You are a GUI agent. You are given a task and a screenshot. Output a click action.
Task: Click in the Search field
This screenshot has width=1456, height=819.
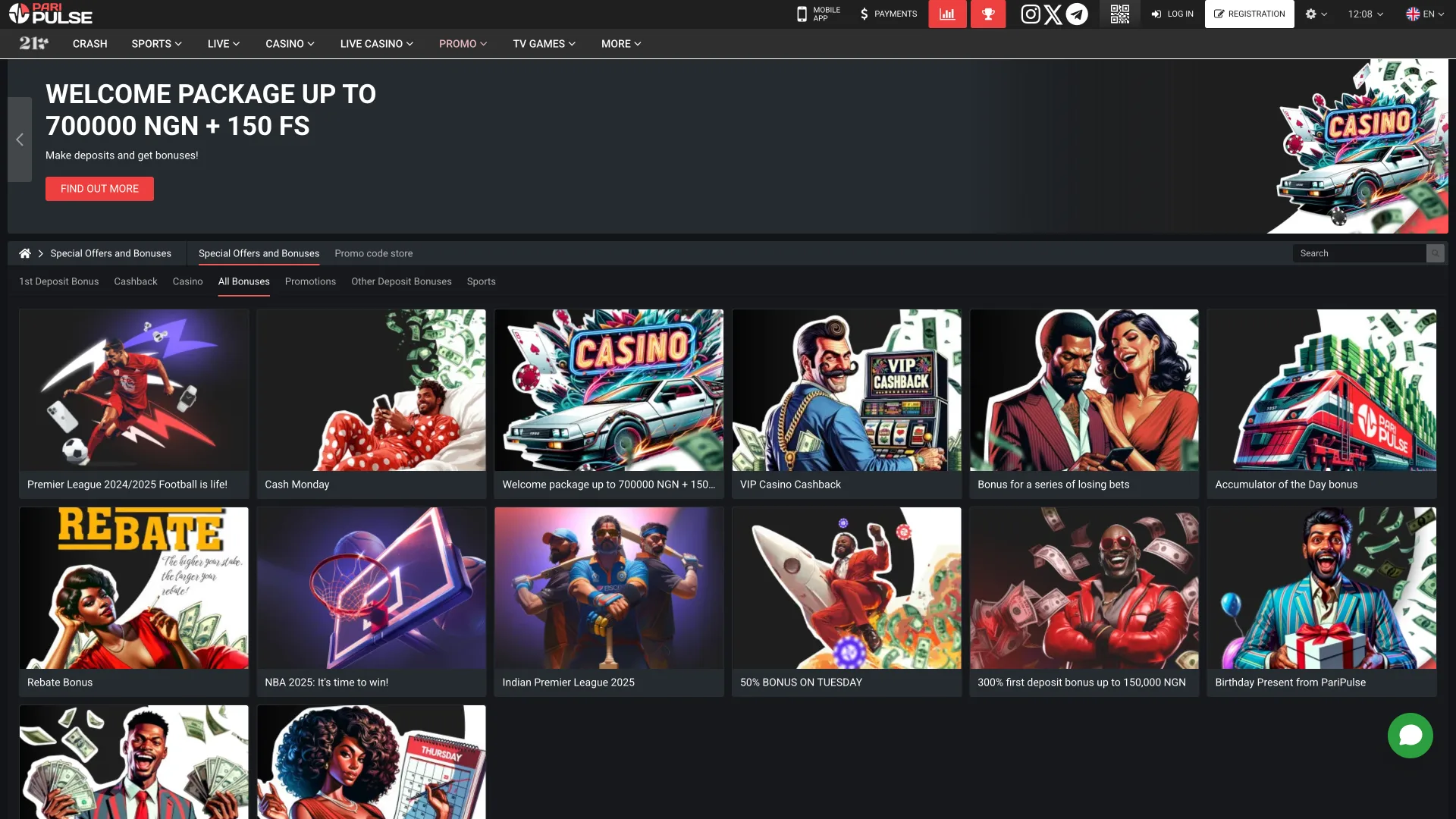(x=1359, y=253)
